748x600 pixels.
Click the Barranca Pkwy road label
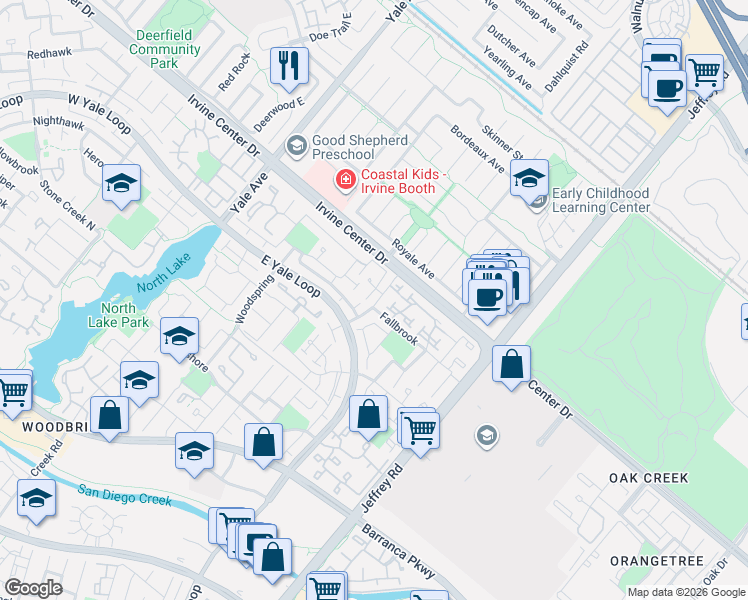[398, 551]
